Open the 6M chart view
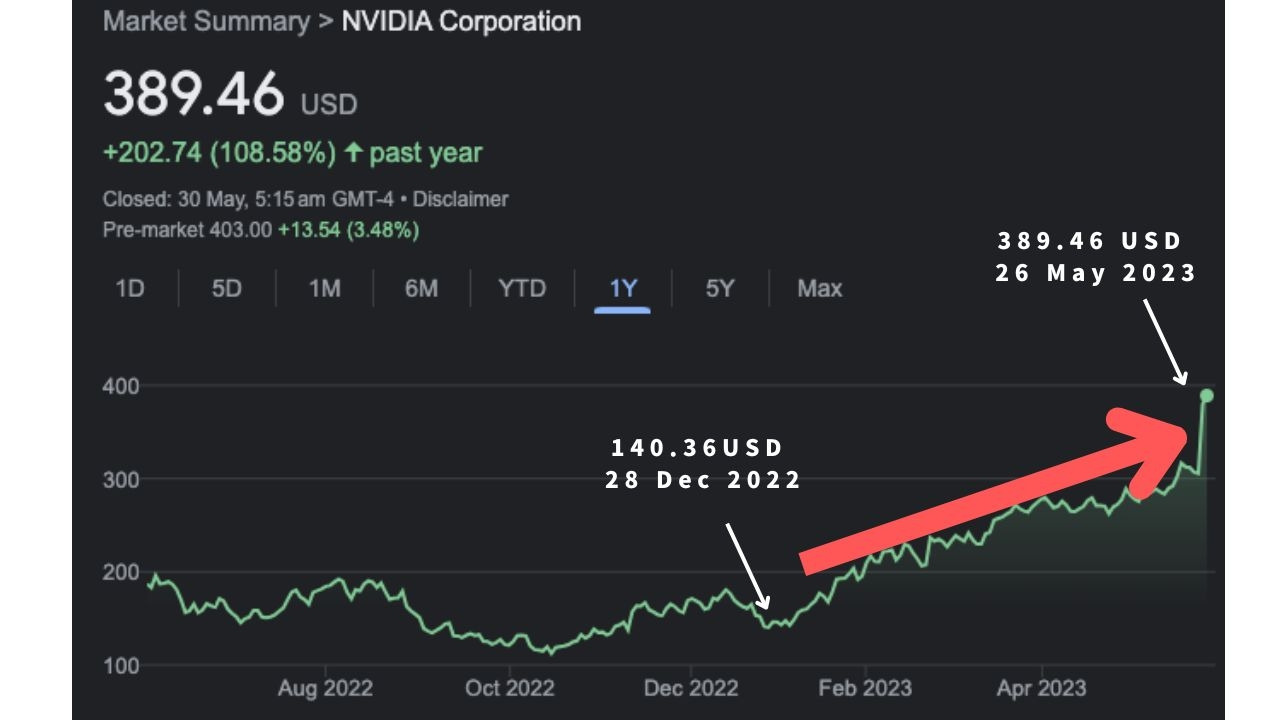The height and width of the screenshot is (720, 1280). pyautogui.click(x=421, y=289)
